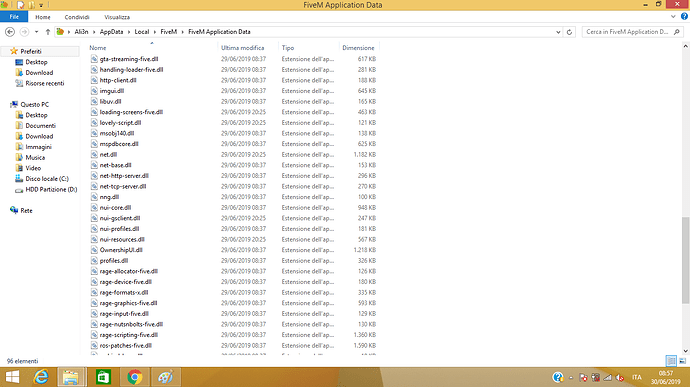Select Preferiti in the navigation pane
Image resolution: width=690 pixels, height=387 pixels.
[x=31, y=52]
